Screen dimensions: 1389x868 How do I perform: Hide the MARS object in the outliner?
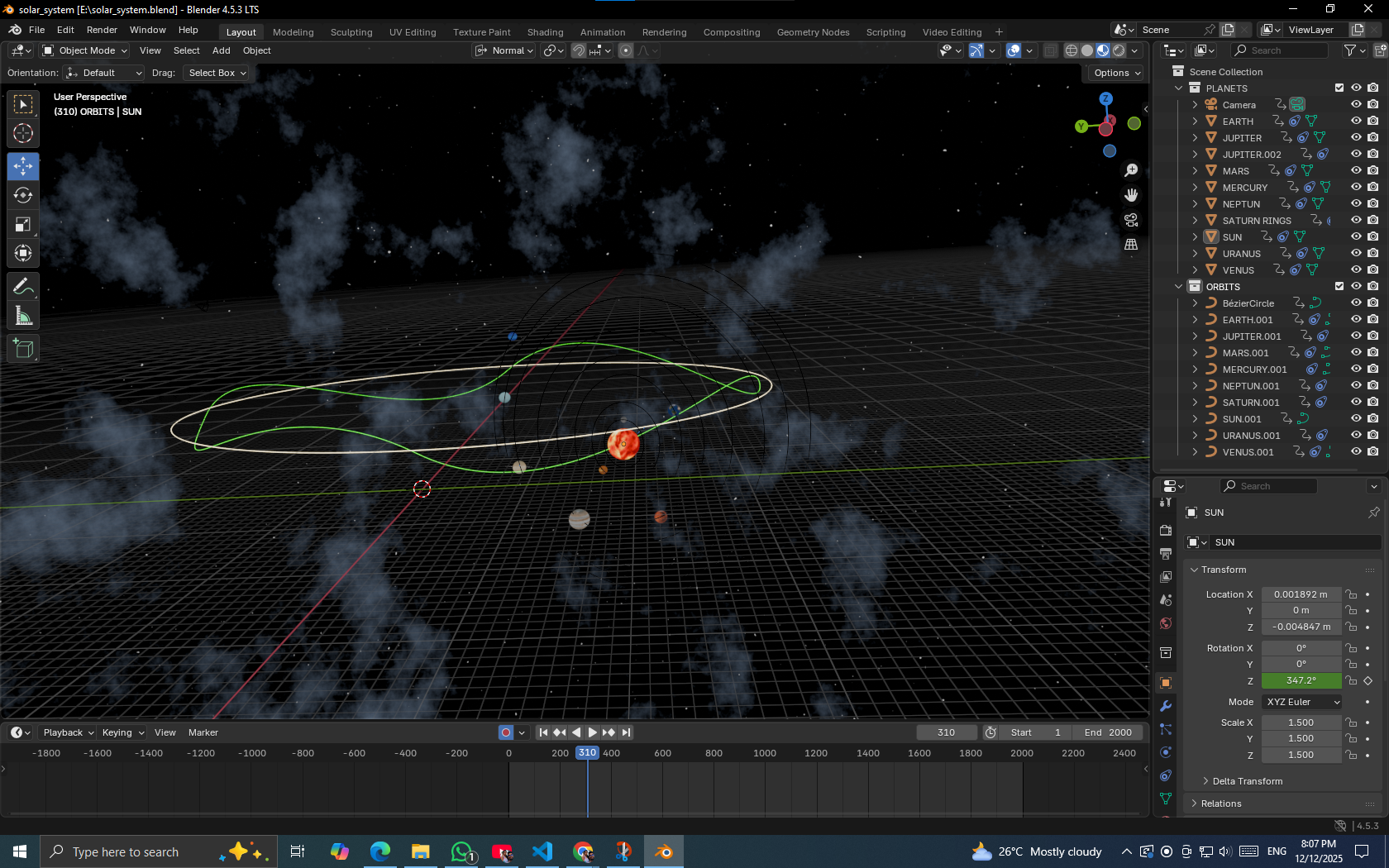coord(1355,170)
